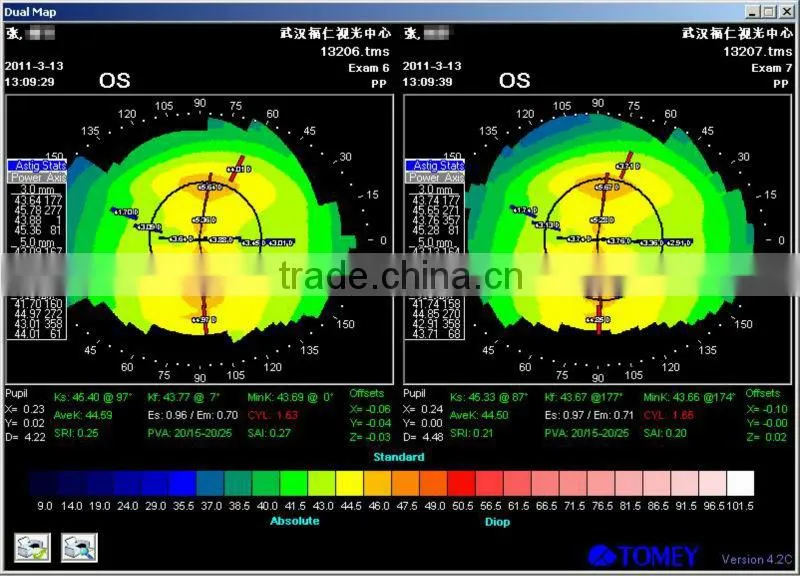Click MinK: 43.69 @ 0° value
This screenshot has height=576, width=800.
[x=290, y=397]
